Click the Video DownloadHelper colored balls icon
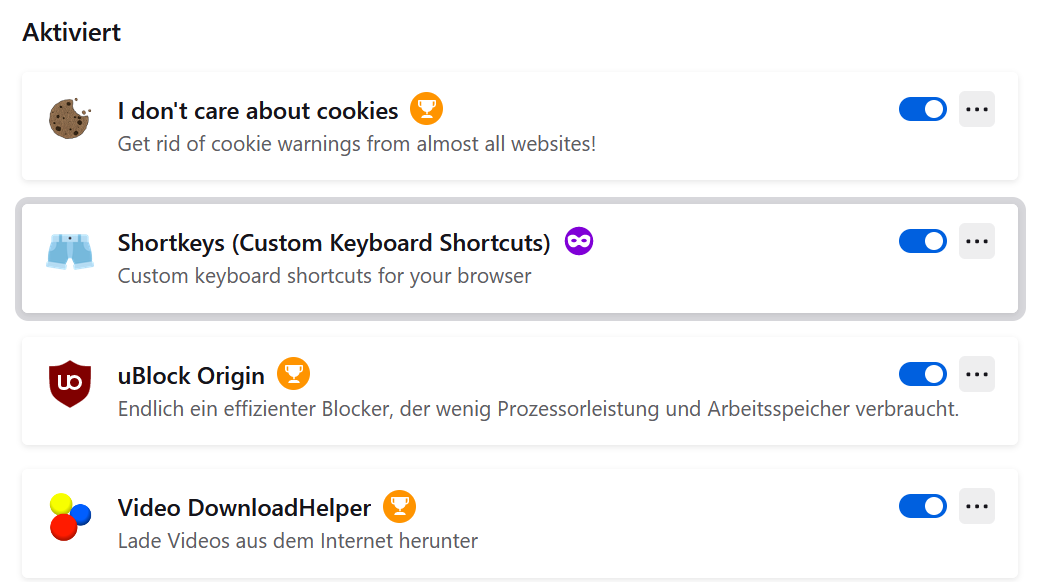1042x582 pixels. [x=69, y=516]
